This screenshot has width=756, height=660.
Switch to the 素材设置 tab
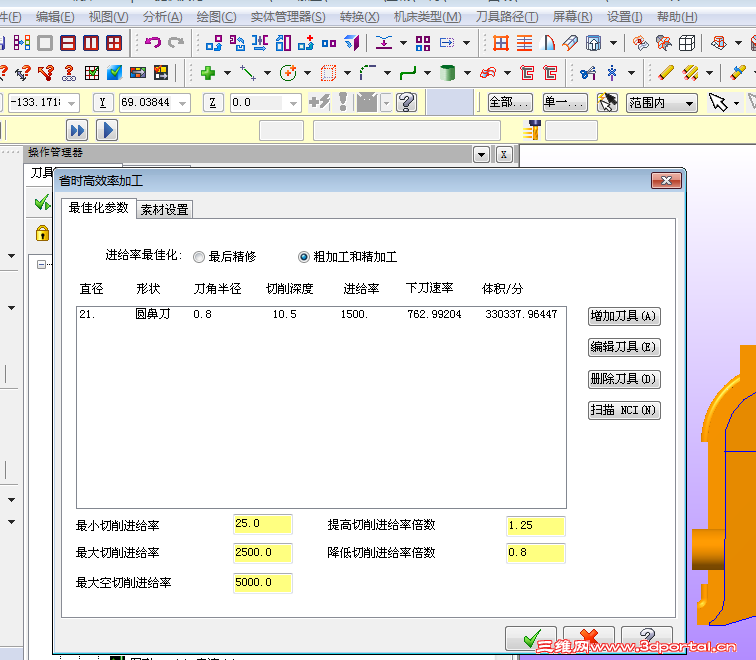click(164, 209)
